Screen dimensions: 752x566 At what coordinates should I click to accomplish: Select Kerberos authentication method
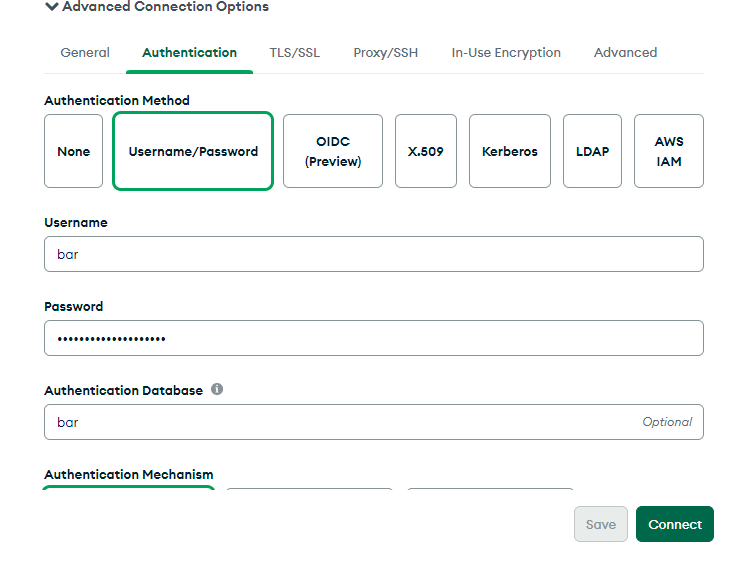(509, 151)
